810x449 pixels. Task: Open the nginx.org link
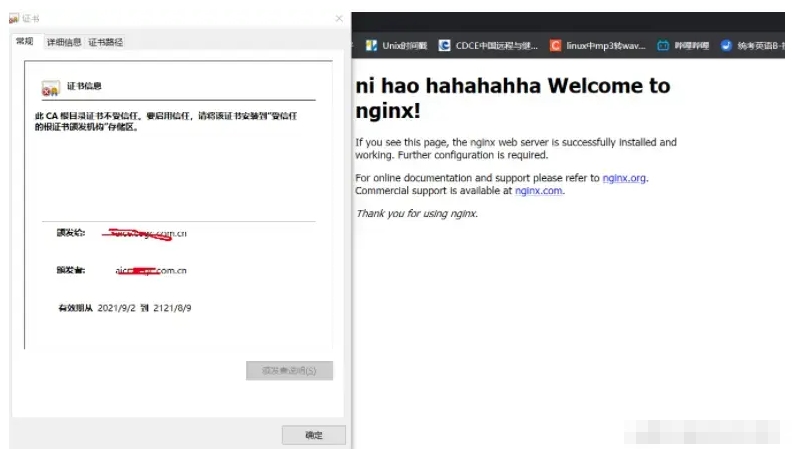coord(624,178)
